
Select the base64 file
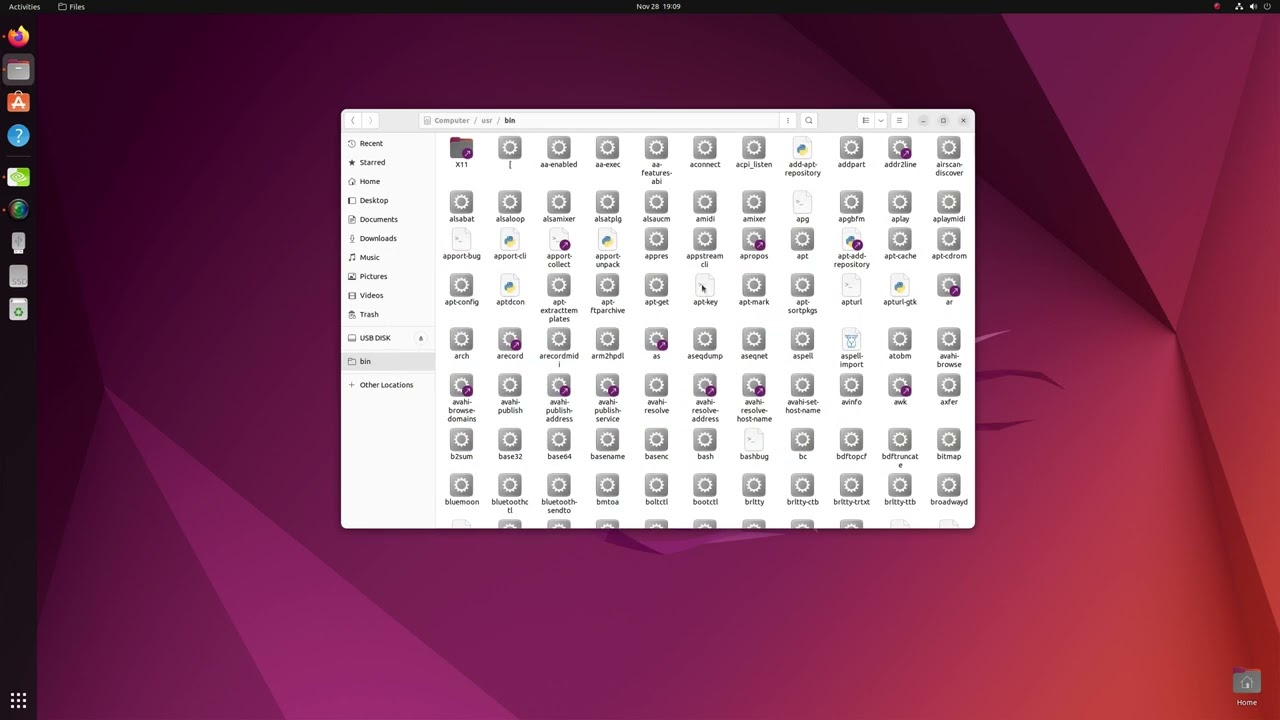tap(559, 444)
